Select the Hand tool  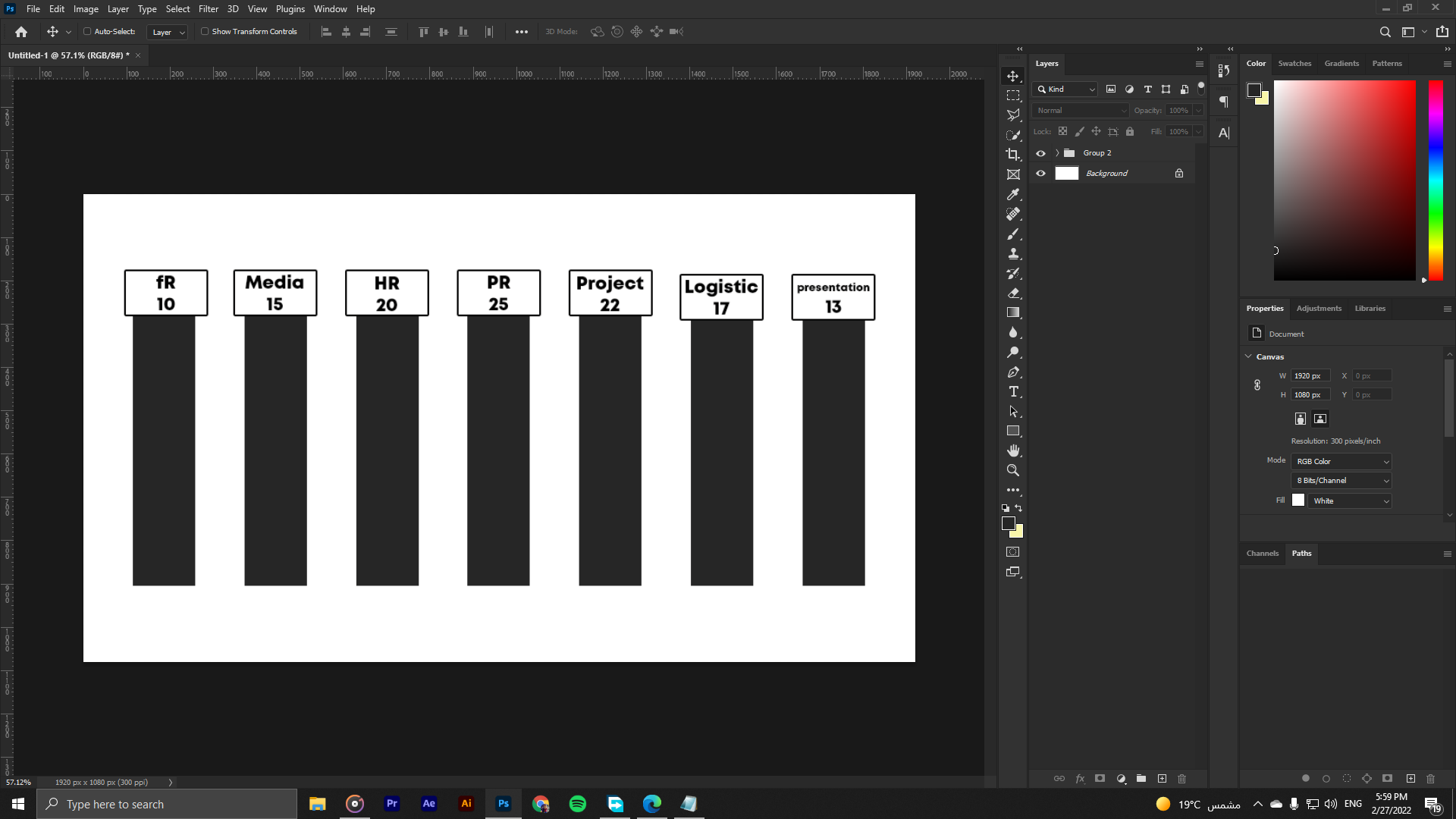(1013, 450)
